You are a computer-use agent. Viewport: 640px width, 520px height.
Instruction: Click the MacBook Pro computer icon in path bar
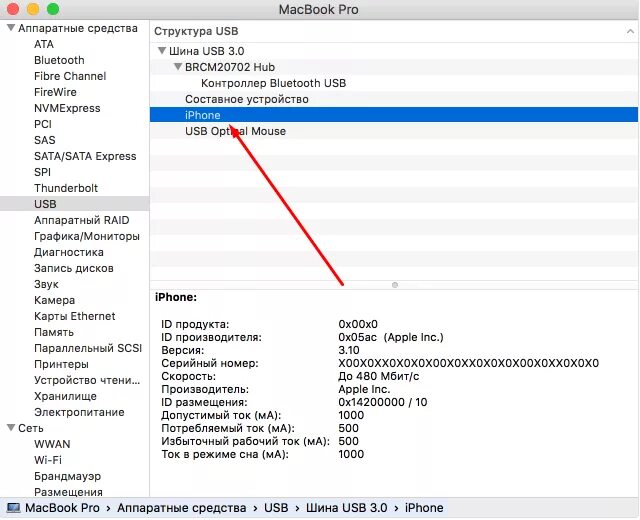pos(13,508)
